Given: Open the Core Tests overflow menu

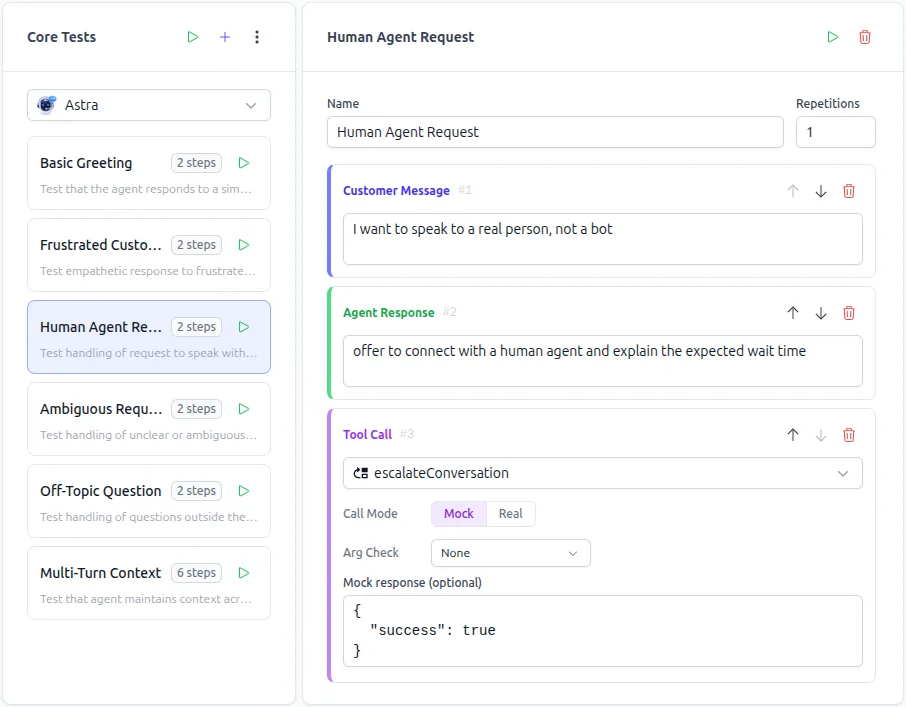Looking at the screenshot, I should 256,36.
